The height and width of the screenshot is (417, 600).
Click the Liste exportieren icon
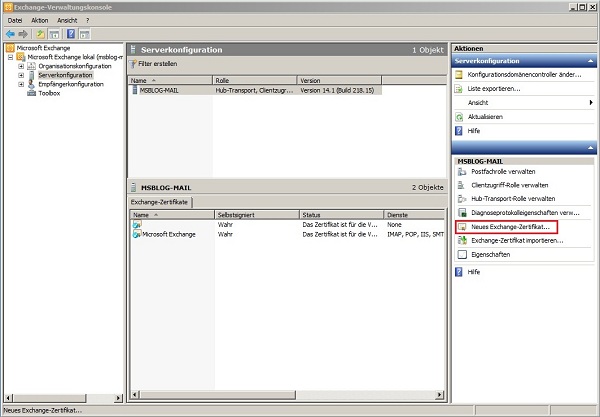point(458,89)
